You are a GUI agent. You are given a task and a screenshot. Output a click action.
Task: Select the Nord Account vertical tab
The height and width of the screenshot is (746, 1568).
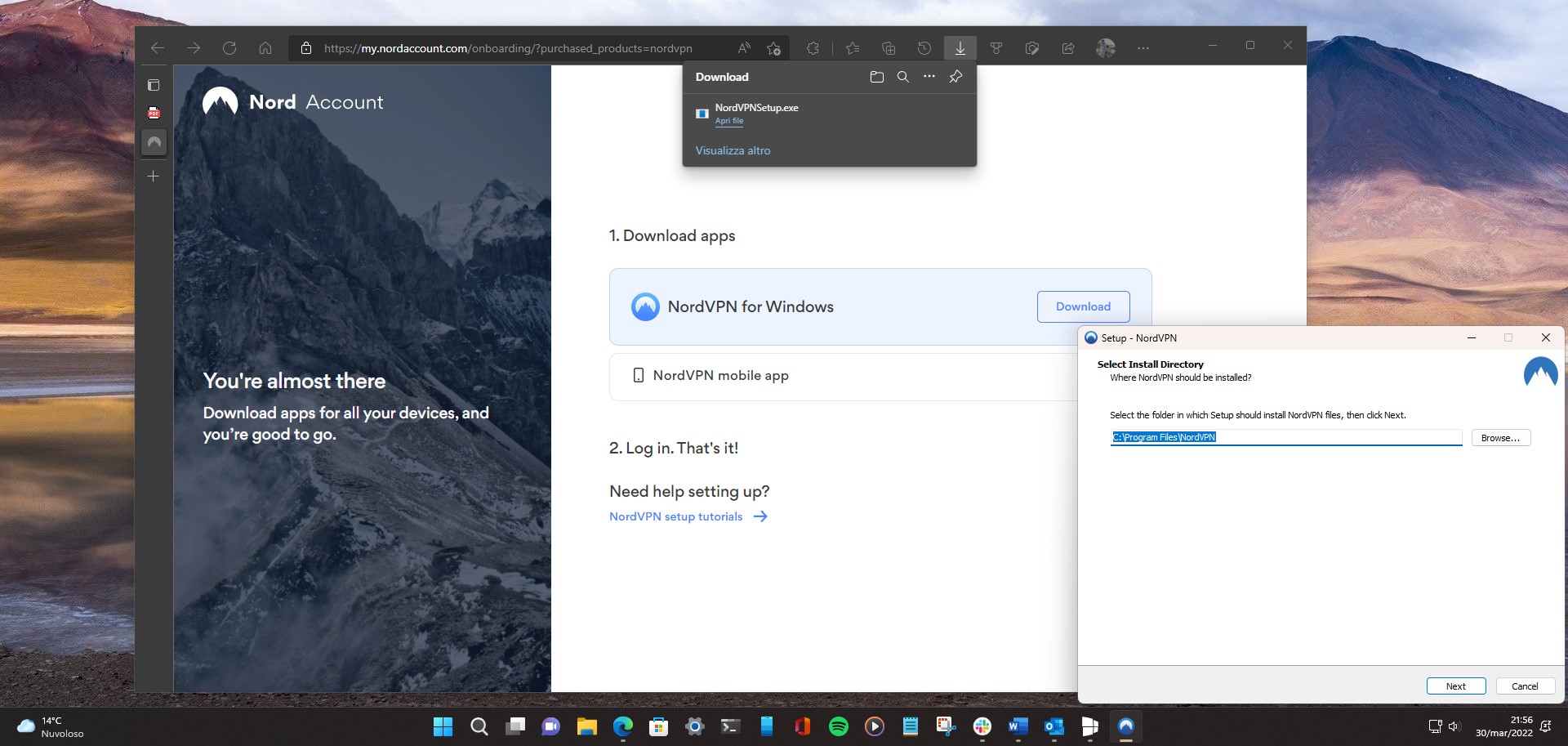pos(154,142)
